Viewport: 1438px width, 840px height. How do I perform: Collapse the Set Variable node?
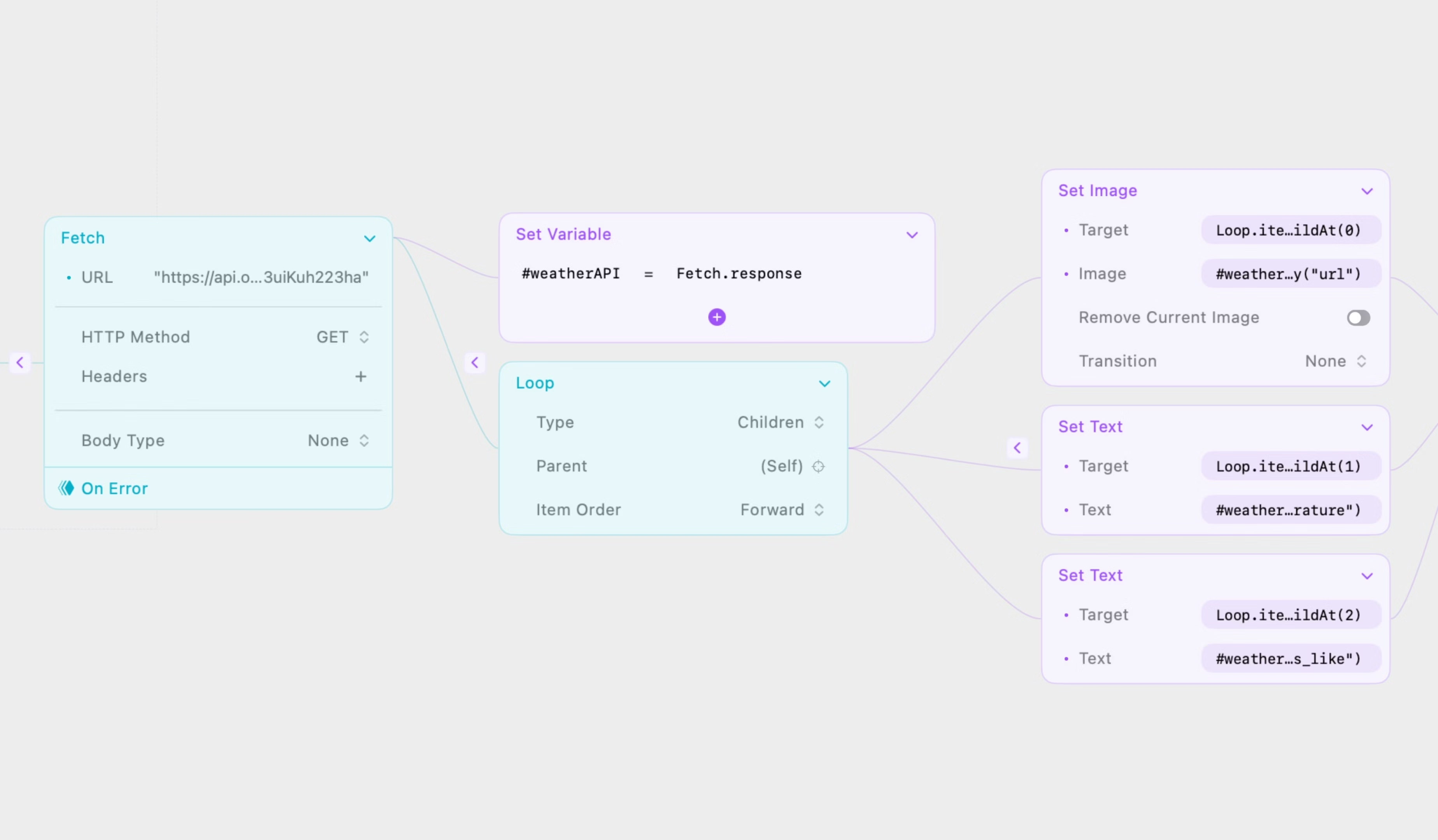tap(911, 234)
